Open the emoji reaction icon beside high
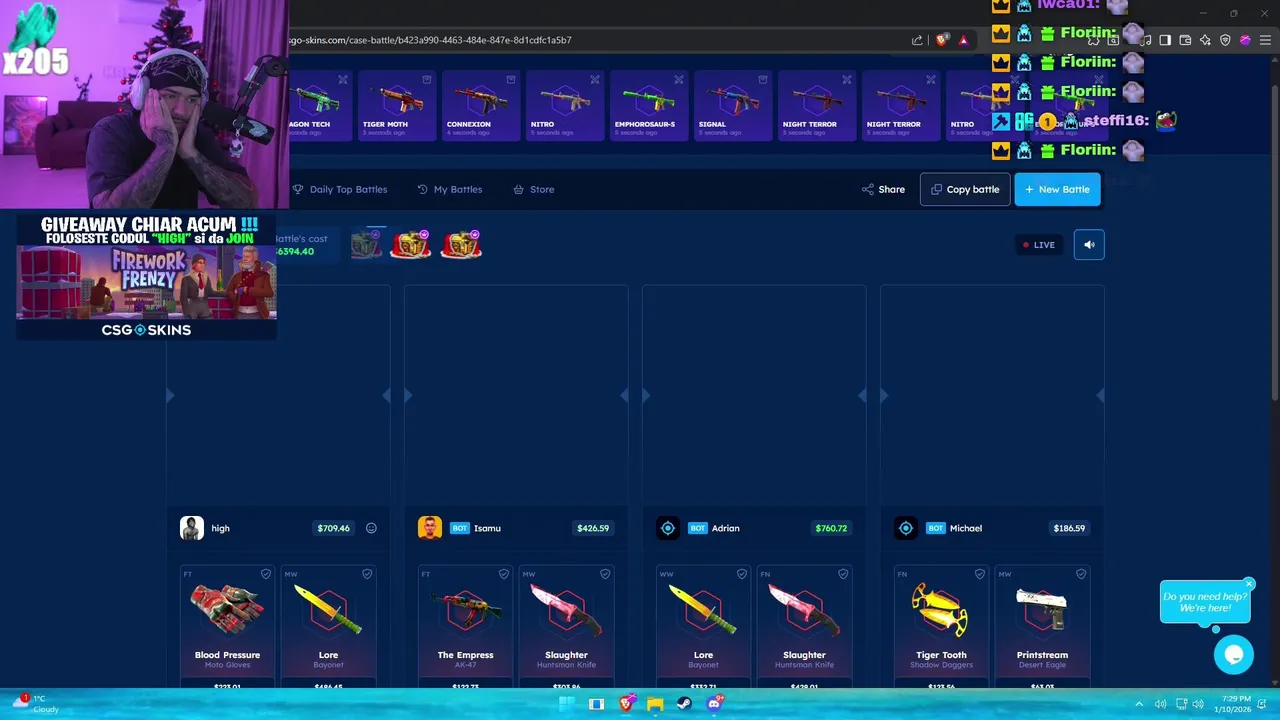The width and height of the screenshot is (1280, 720). (371, 528)
